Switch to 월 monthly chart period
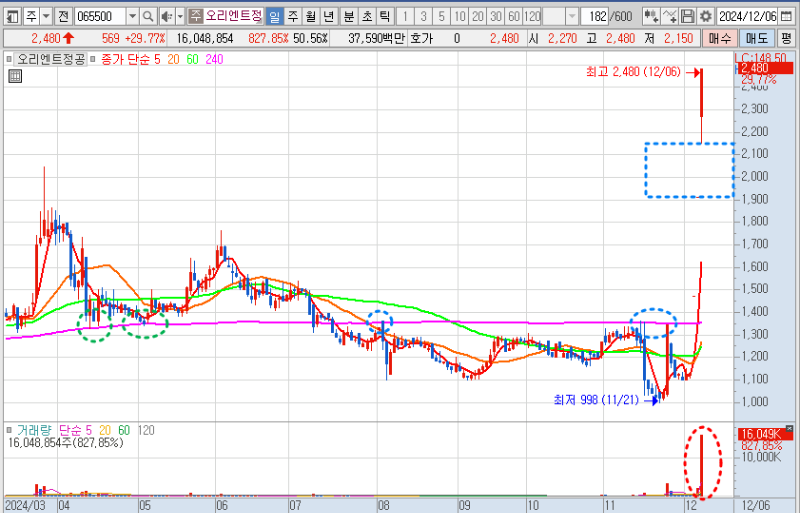Image resolution: width=800 pixels, height=513 pixels. pyautogui.click(x=311, y=17)
